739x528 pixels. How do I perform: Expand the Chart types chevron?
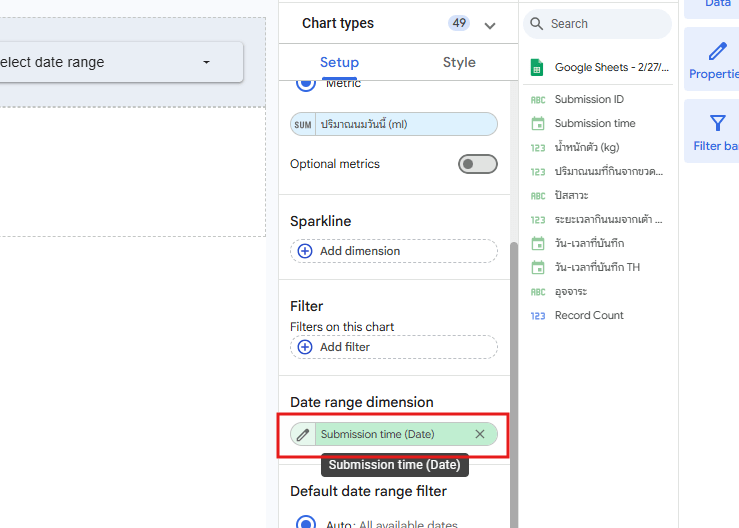pos(490,25)
